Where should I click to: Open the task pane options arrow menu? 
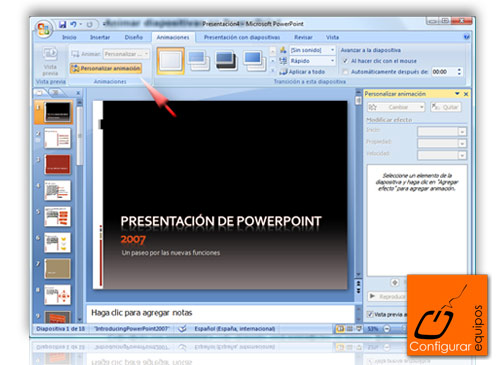click(x=457, y=94)
